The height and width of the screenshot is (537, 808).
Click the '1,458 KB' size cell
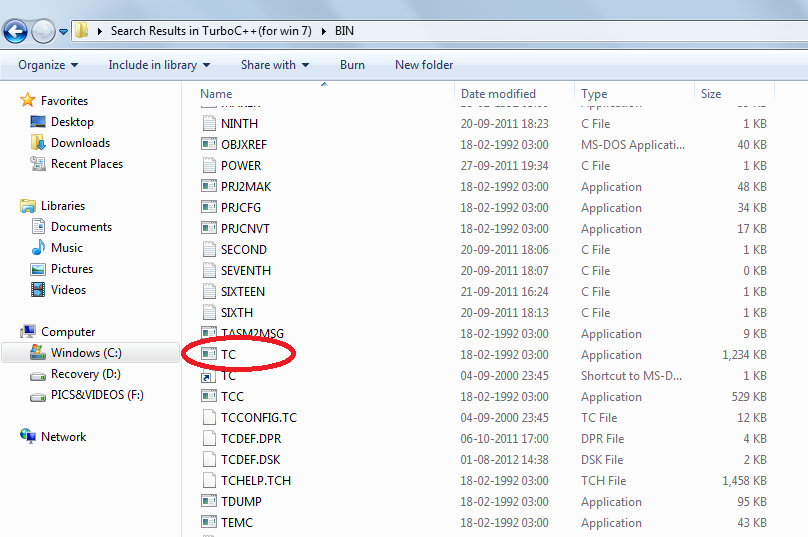pyautogui.click(x=744, y=481)
